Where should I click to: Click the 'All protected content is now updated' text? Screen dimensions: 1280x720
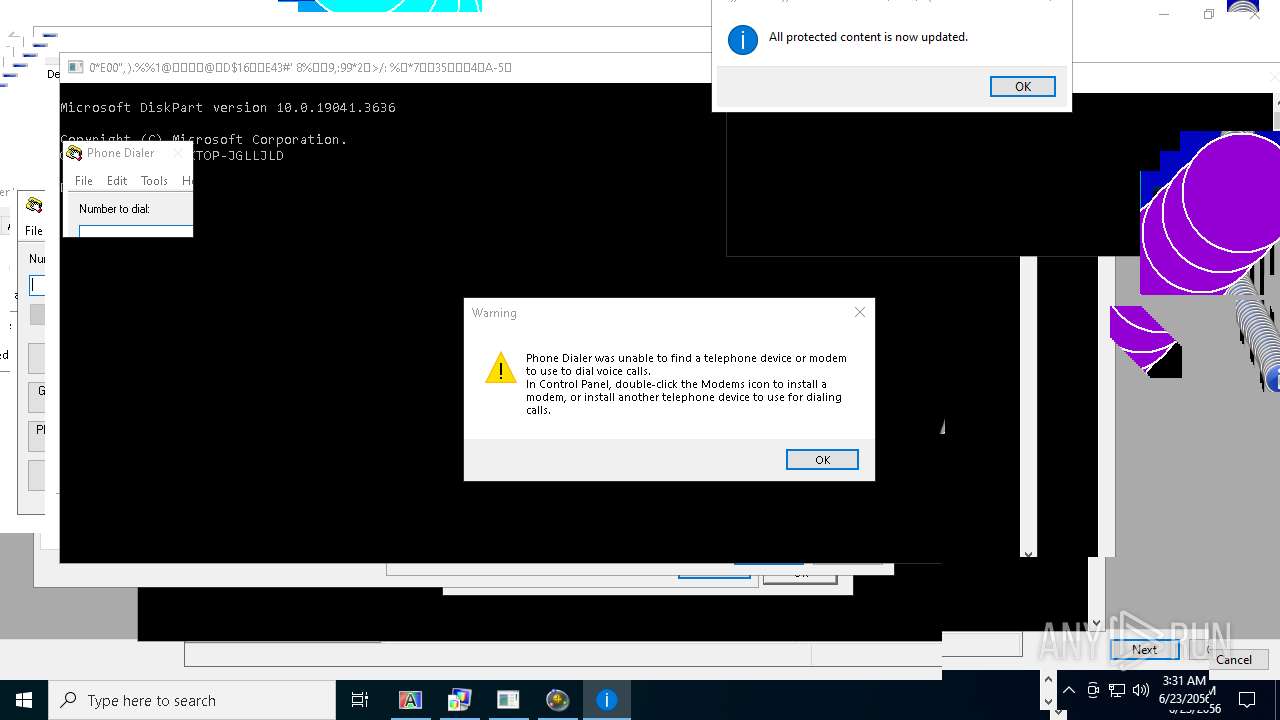coord(868,37)
